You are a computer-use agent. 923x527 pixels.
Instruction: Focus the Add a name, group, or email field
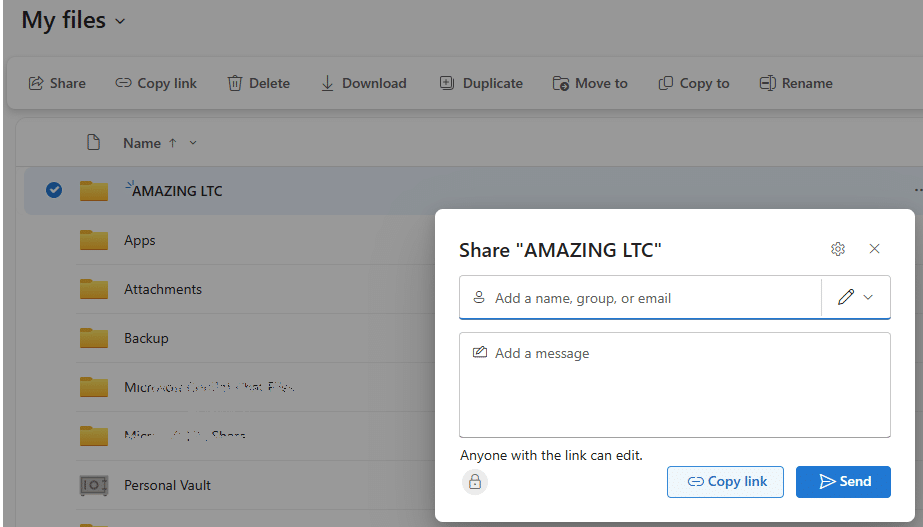640,298
